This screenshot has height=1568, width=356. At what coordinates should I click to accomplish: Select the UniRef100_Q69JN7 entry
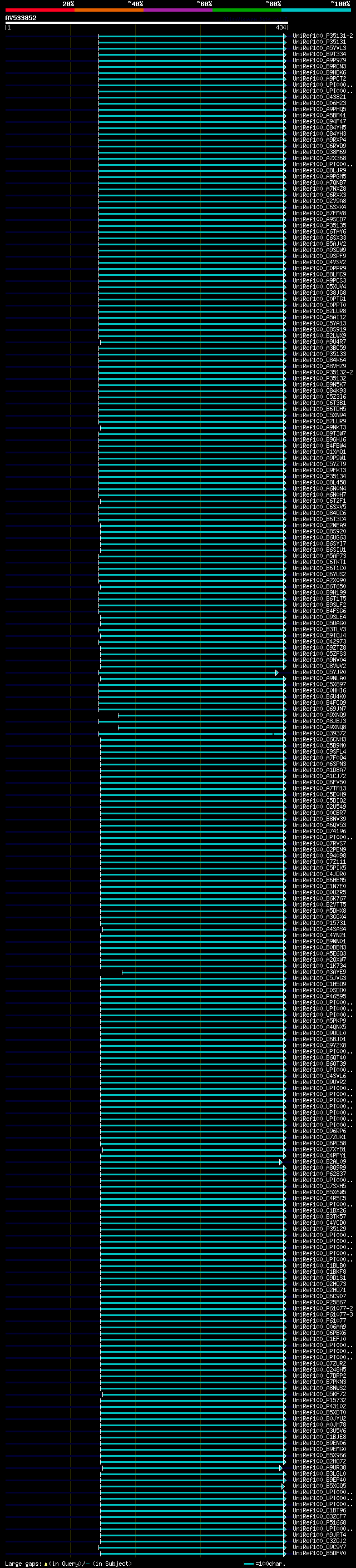tap(319, 709)
